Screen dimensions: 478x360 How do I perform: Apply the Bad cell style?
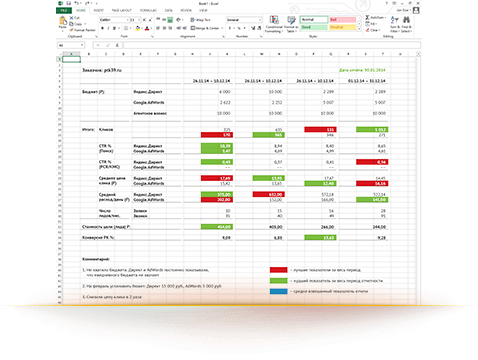(342, 20)
